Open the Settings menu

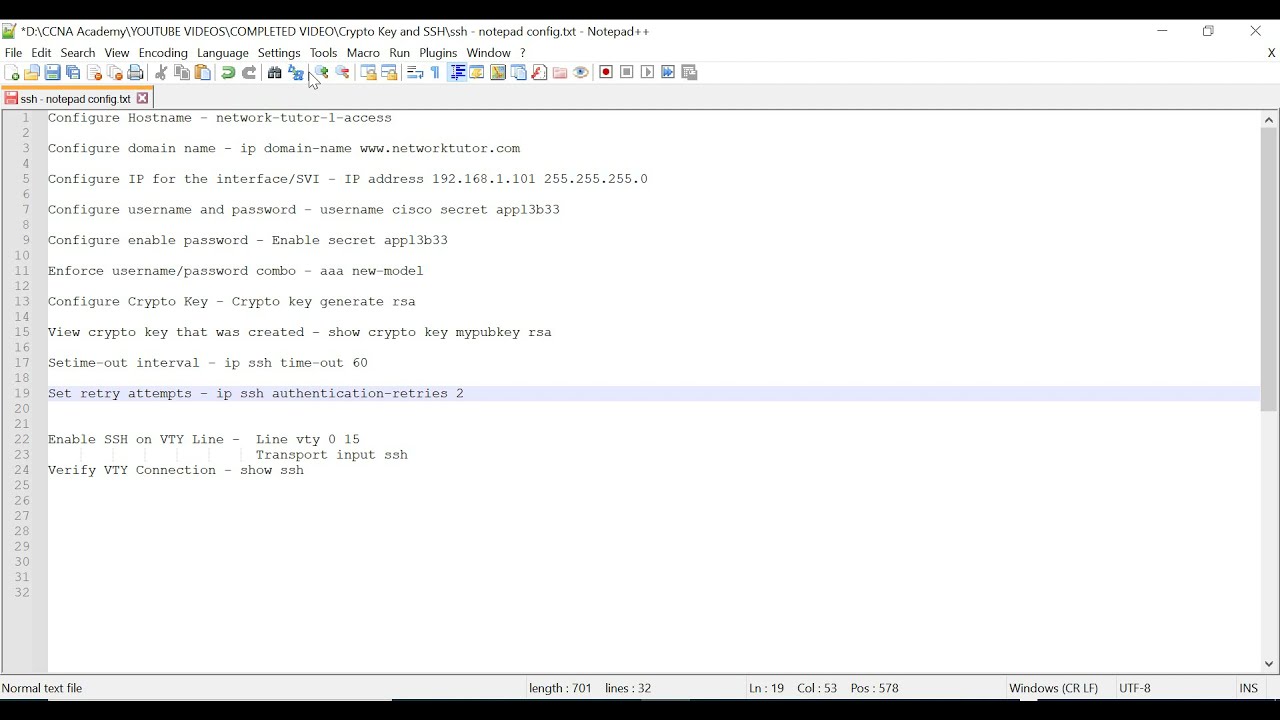(x=279, y=52)
